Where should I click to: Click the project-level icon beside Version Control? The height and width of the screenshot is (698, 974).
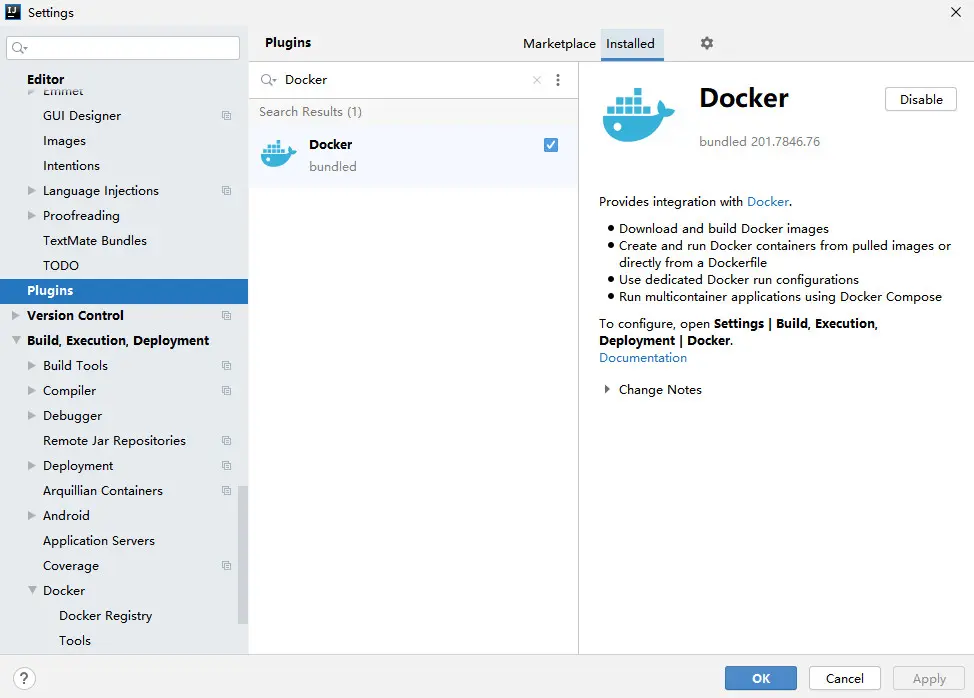click(x=226, y=315)
